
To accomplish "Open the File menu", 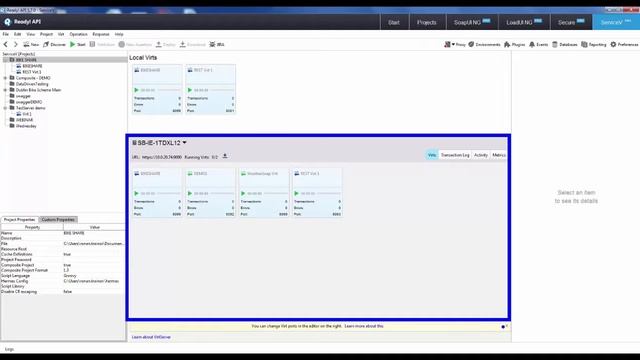I will [6, 34].
